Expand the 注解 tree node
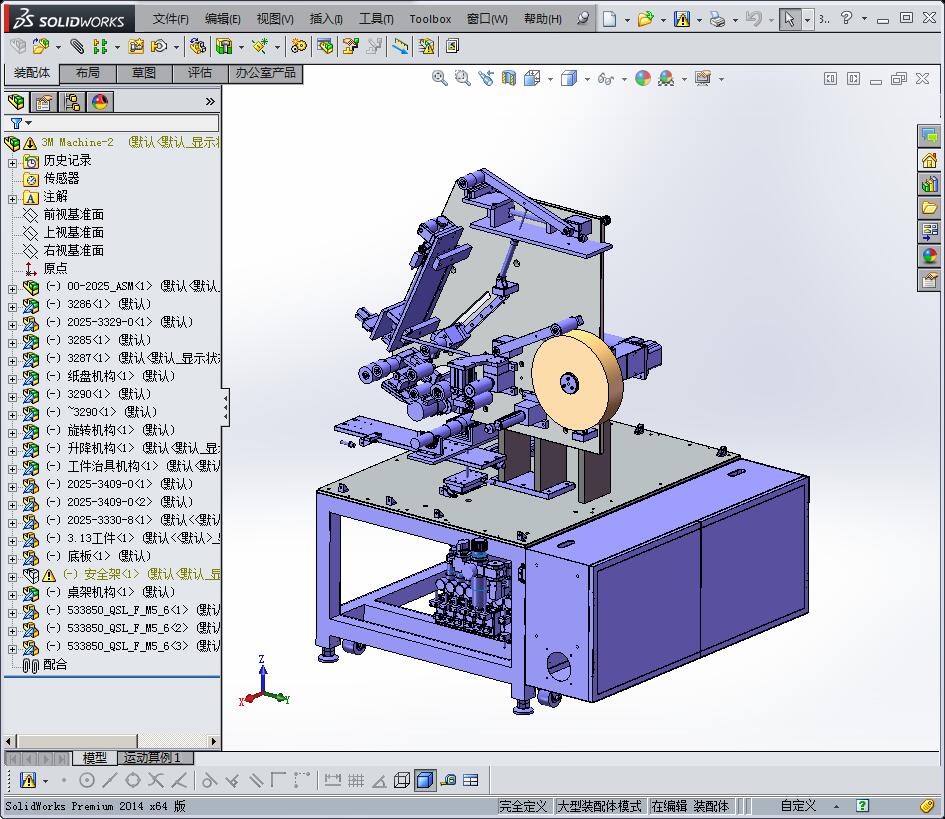 (12, 199)
